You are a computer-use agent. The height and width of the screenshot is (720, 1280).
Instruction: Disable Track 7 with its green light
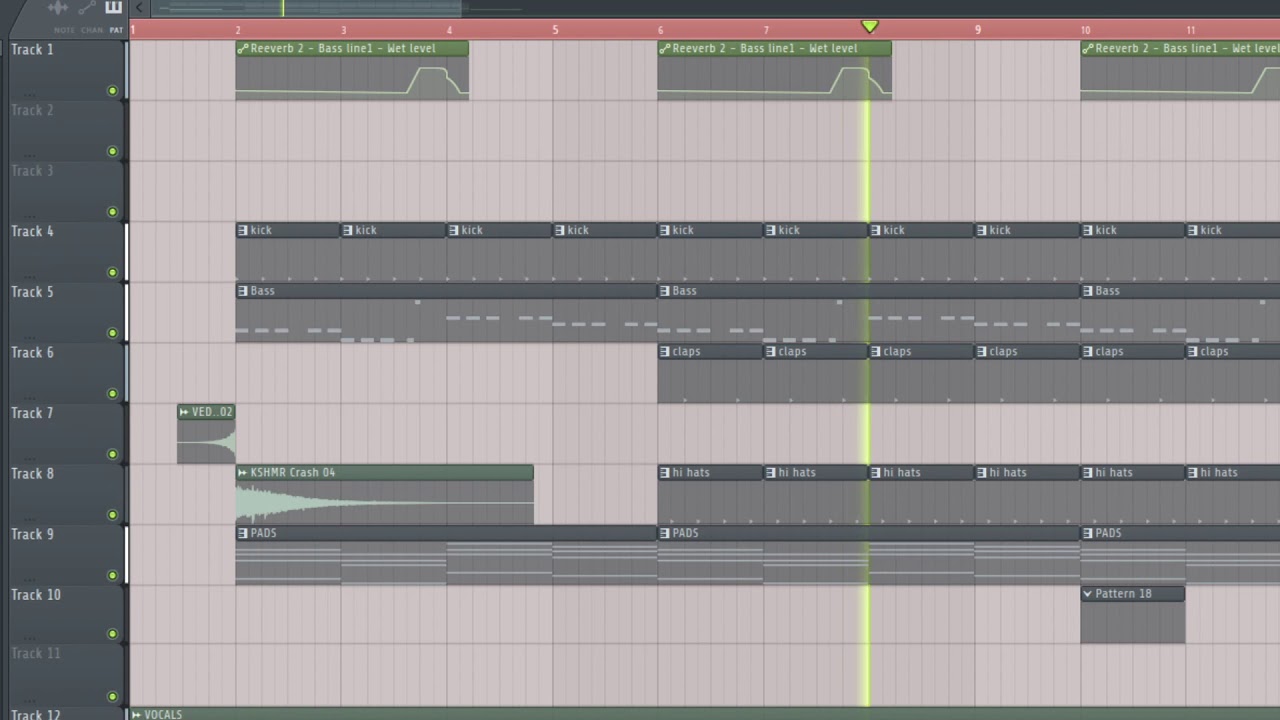(112, 455)
